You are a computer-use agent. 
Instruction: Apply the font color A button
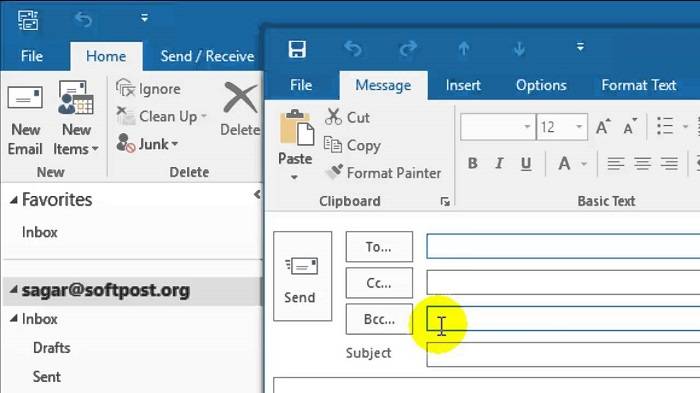pyautogui.click(x=564, y=163)
